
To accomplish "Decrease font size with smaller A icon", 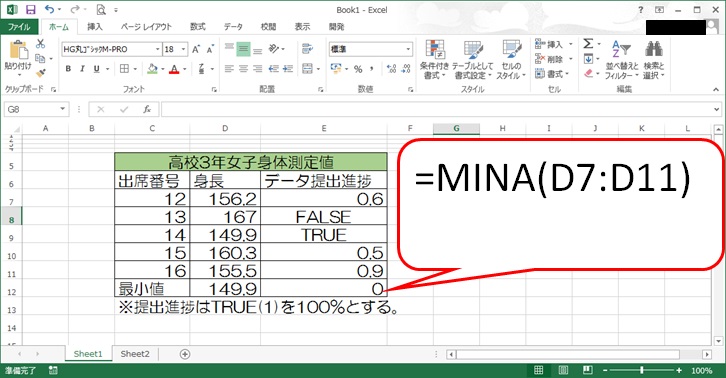I will [x=211, y=49].
